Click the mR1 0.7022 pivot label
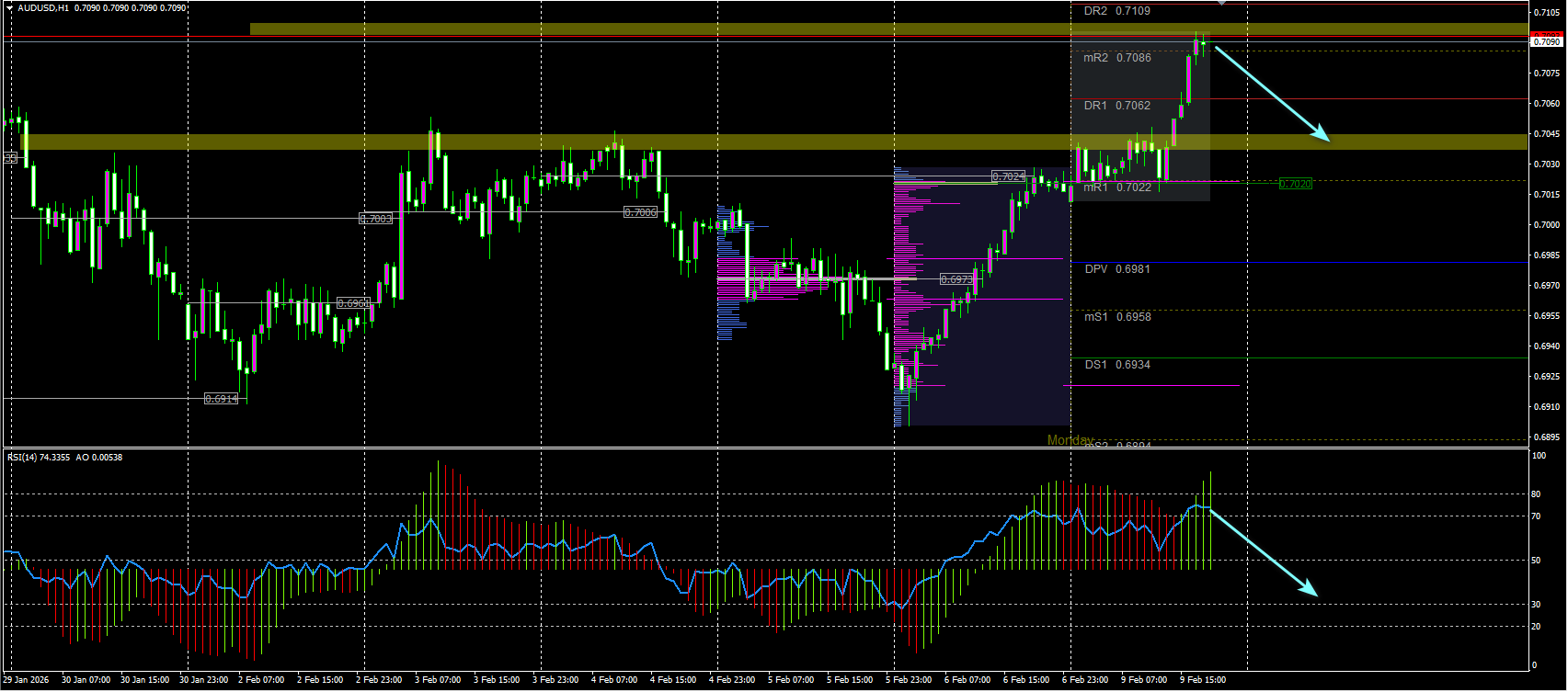The image size is (1568, 692). (x=1117, y=187)
